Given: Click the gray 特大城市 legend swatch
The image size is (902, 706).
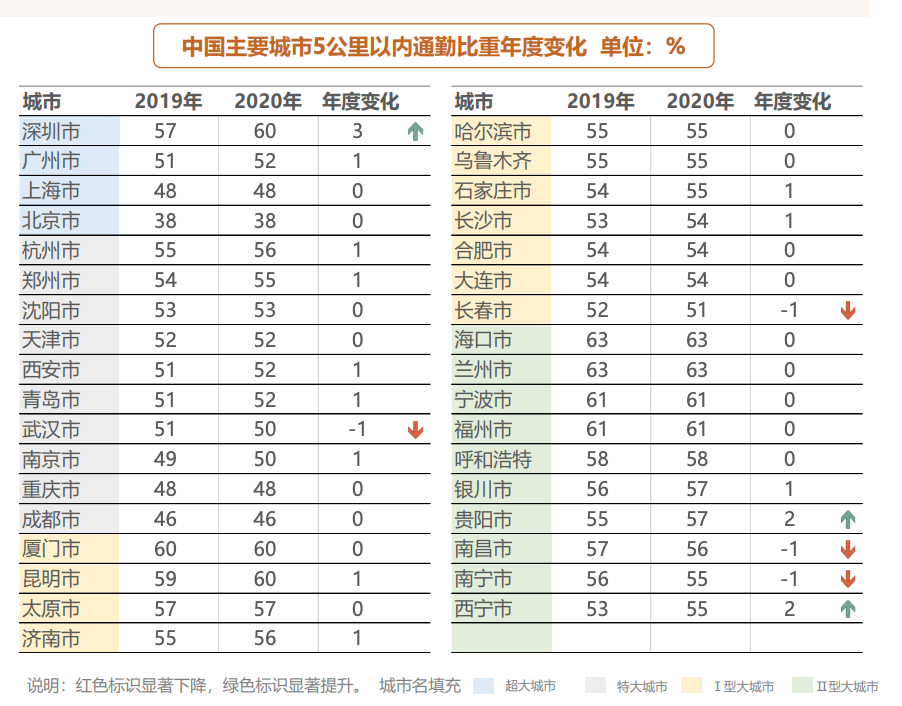Looking at the screenshot, I should 595,686.
